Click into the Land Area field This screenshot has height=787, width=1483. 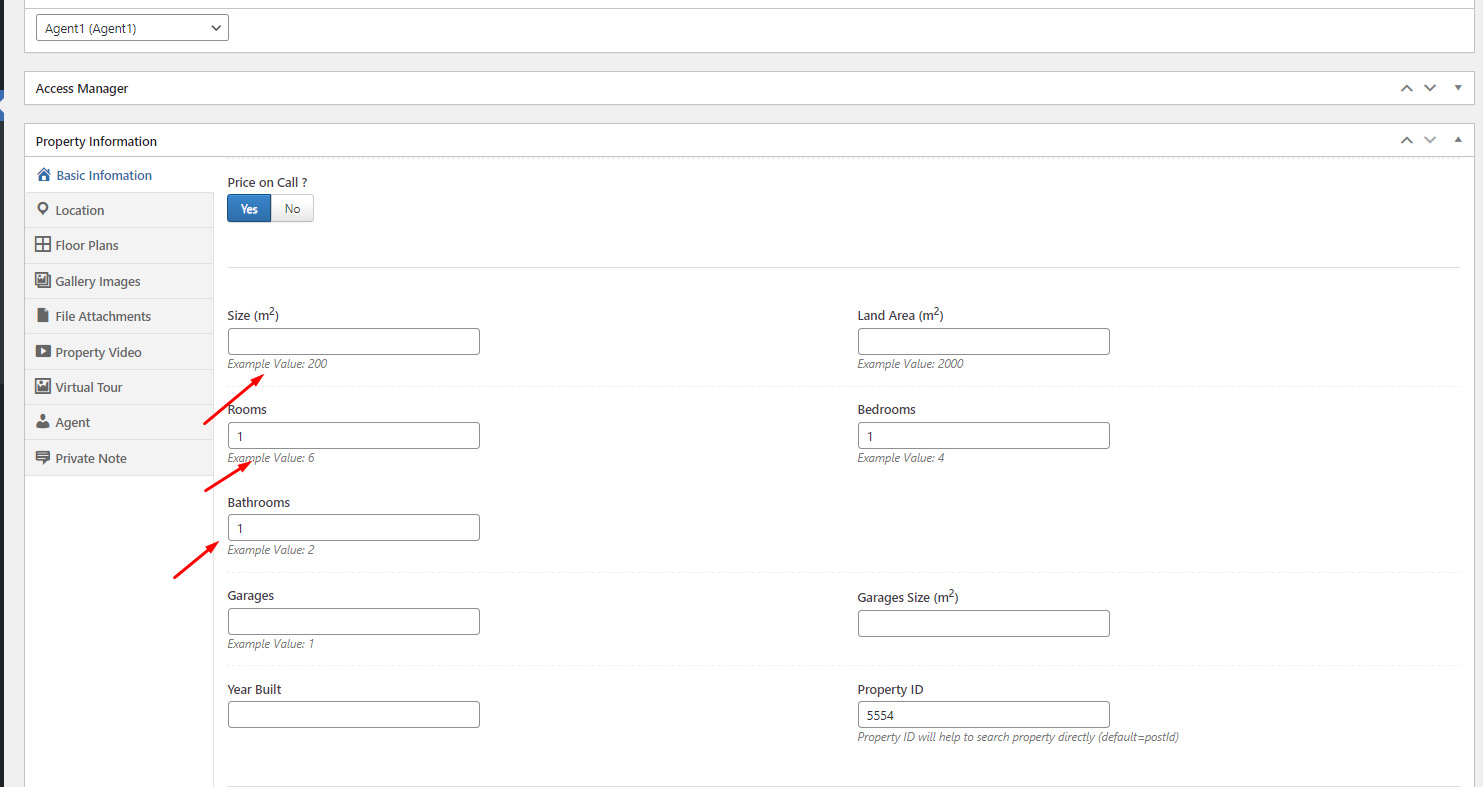coord(984,341)
